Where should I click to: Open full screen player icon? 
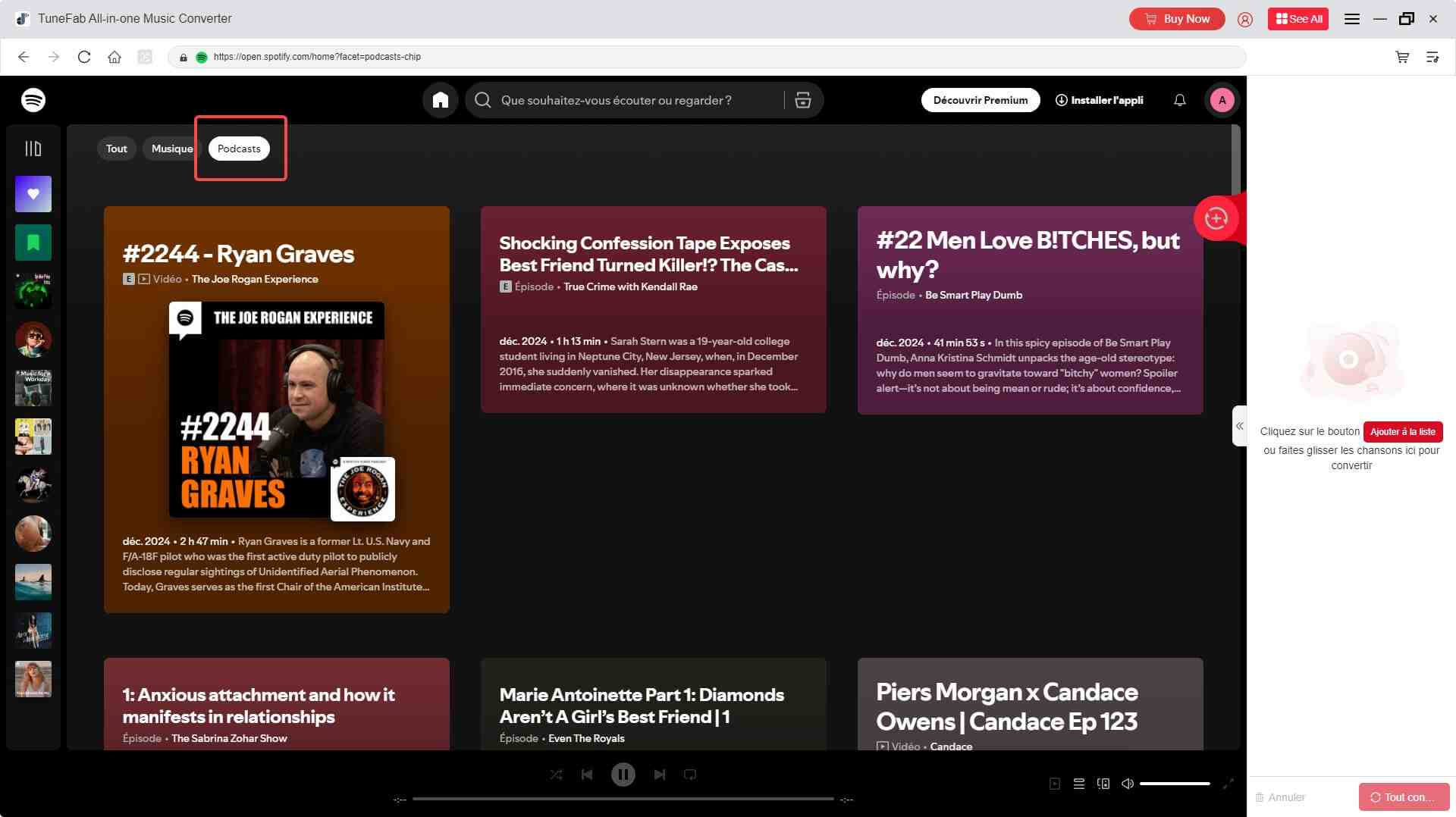click(x=1228, y=784)
